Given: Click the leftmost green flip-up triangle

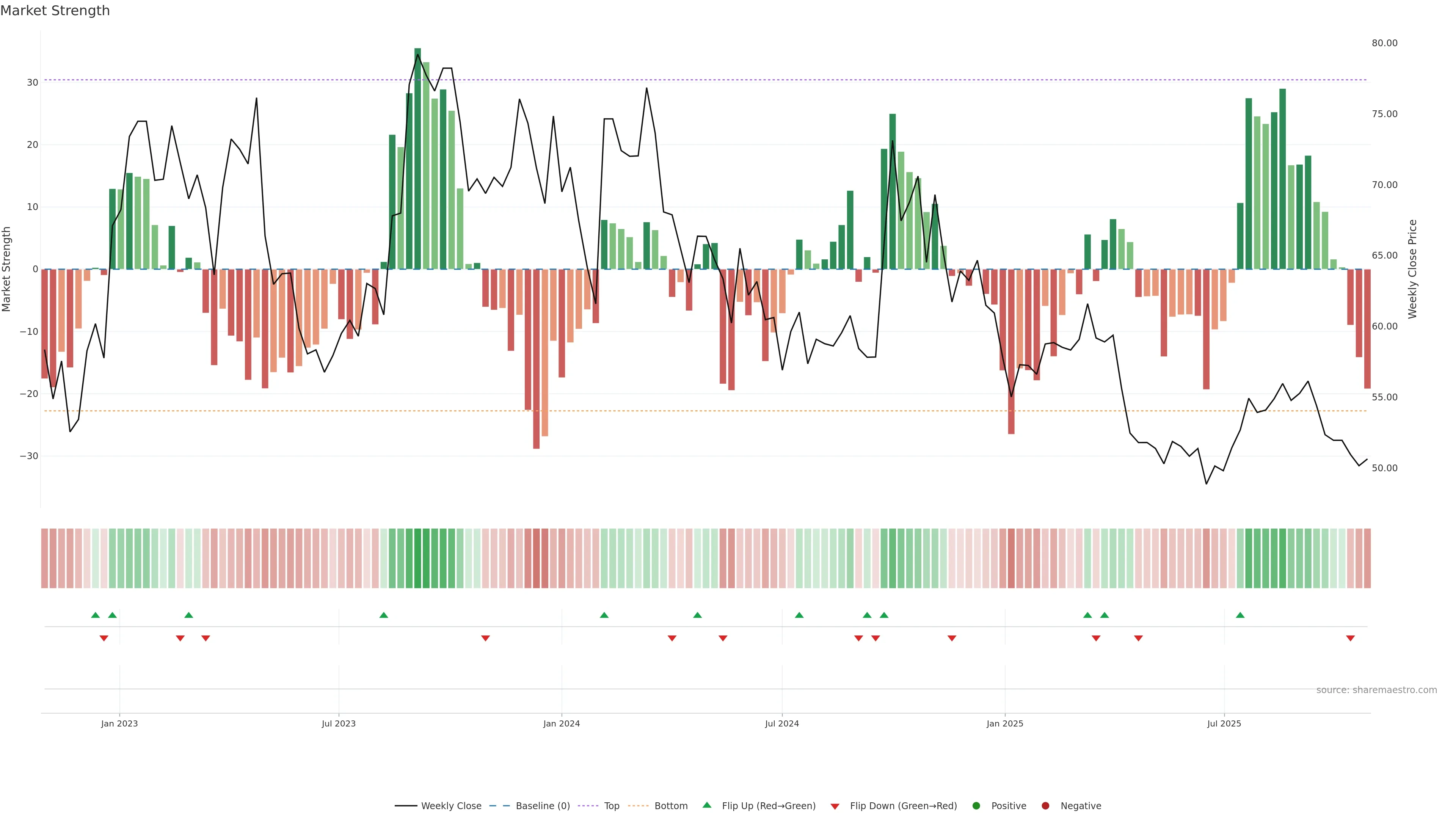Looking at the screenshot, I should [x=96, y=615].
